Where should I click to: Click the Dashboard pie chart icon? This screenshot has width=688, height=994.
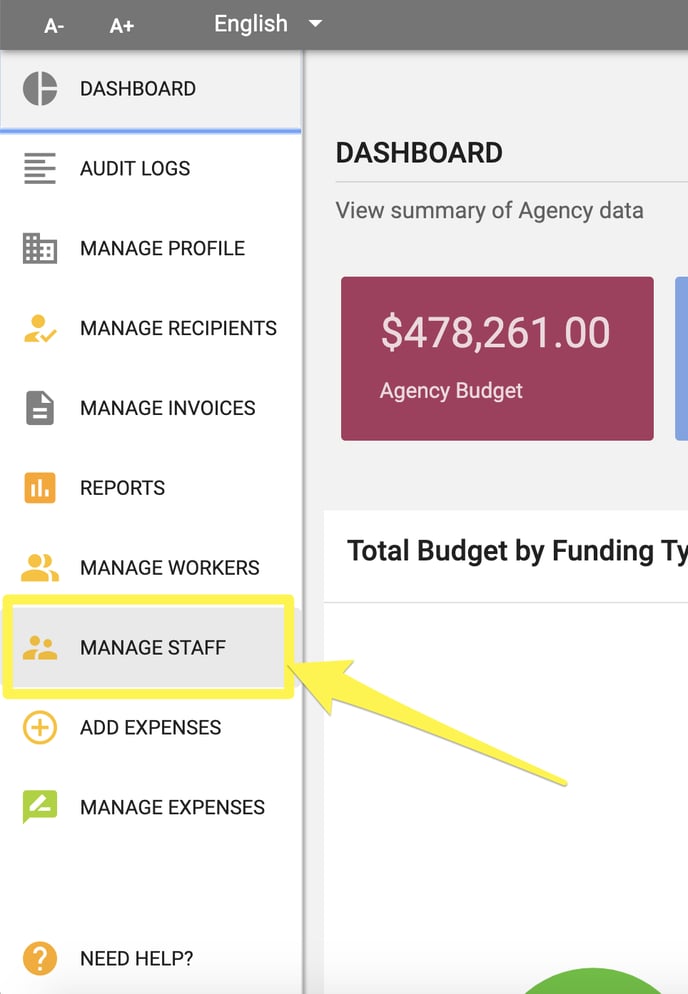click(40, 89)
